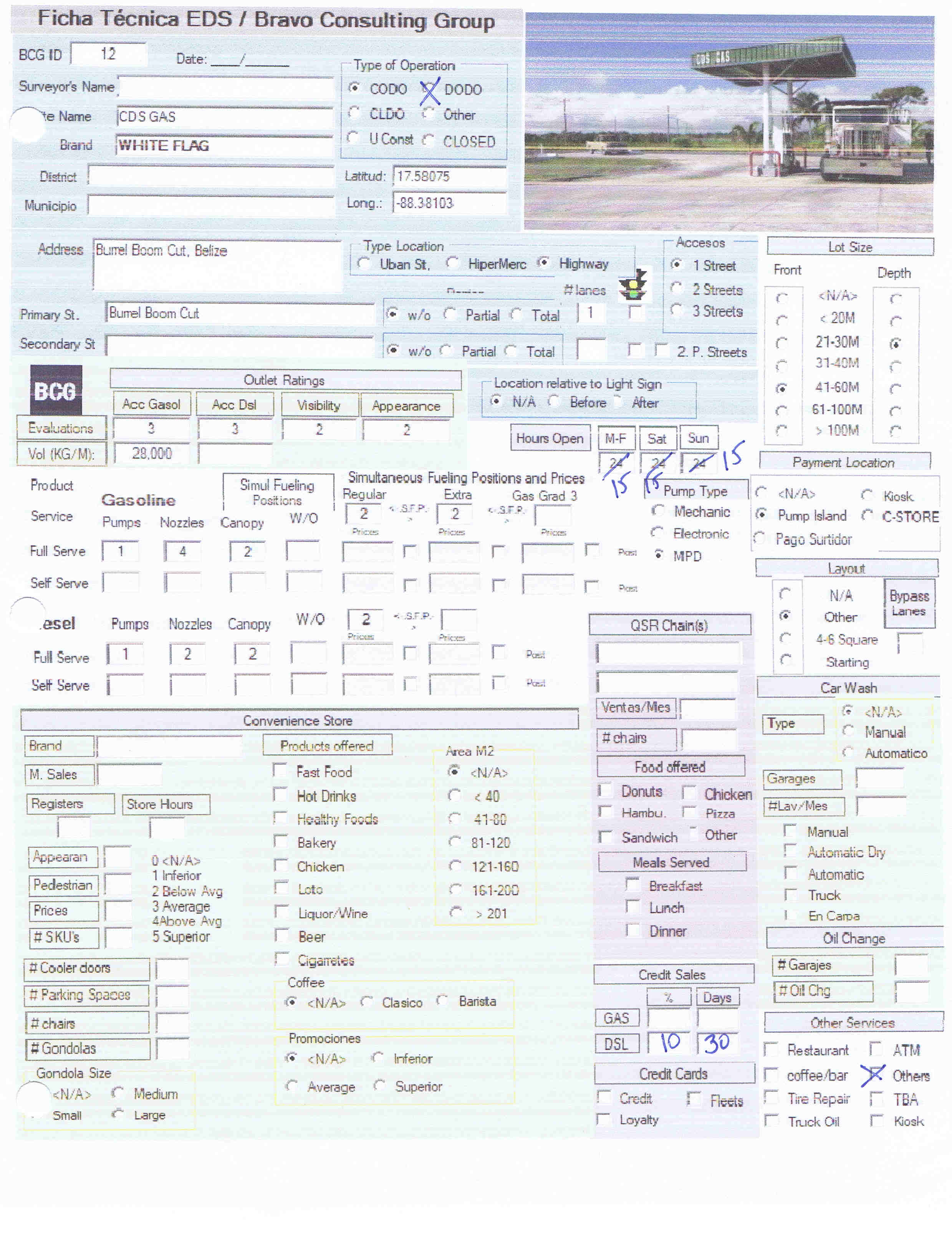
Task: Click the Store Hours button
Action: (x=166, y=804)
